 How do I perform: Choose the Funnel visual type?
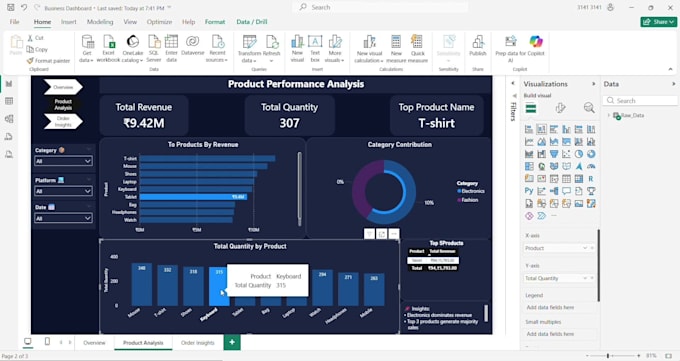click(554, 154)
